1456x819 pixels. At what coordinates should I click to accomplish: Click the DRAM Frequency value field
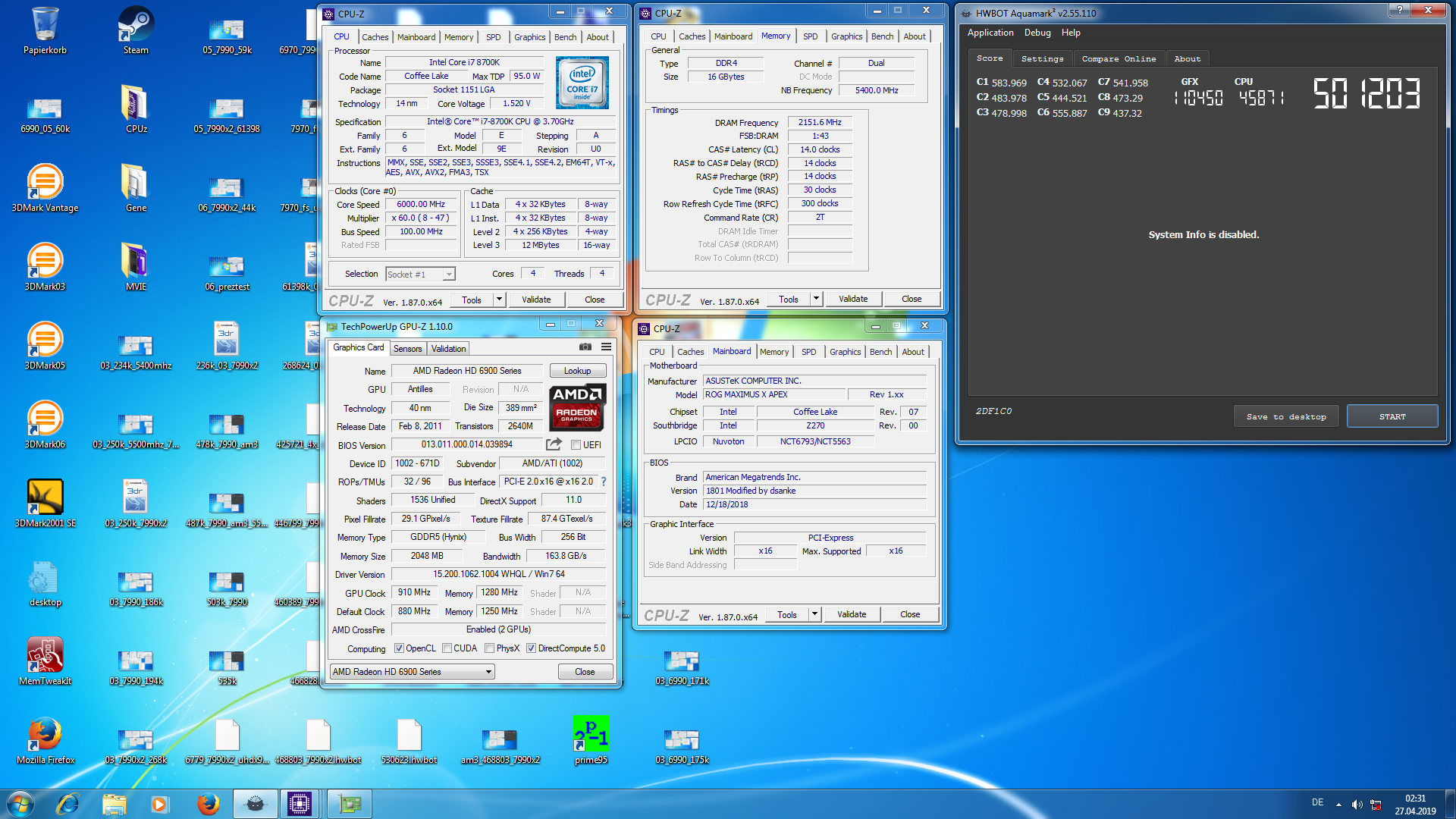pos(820,122)
